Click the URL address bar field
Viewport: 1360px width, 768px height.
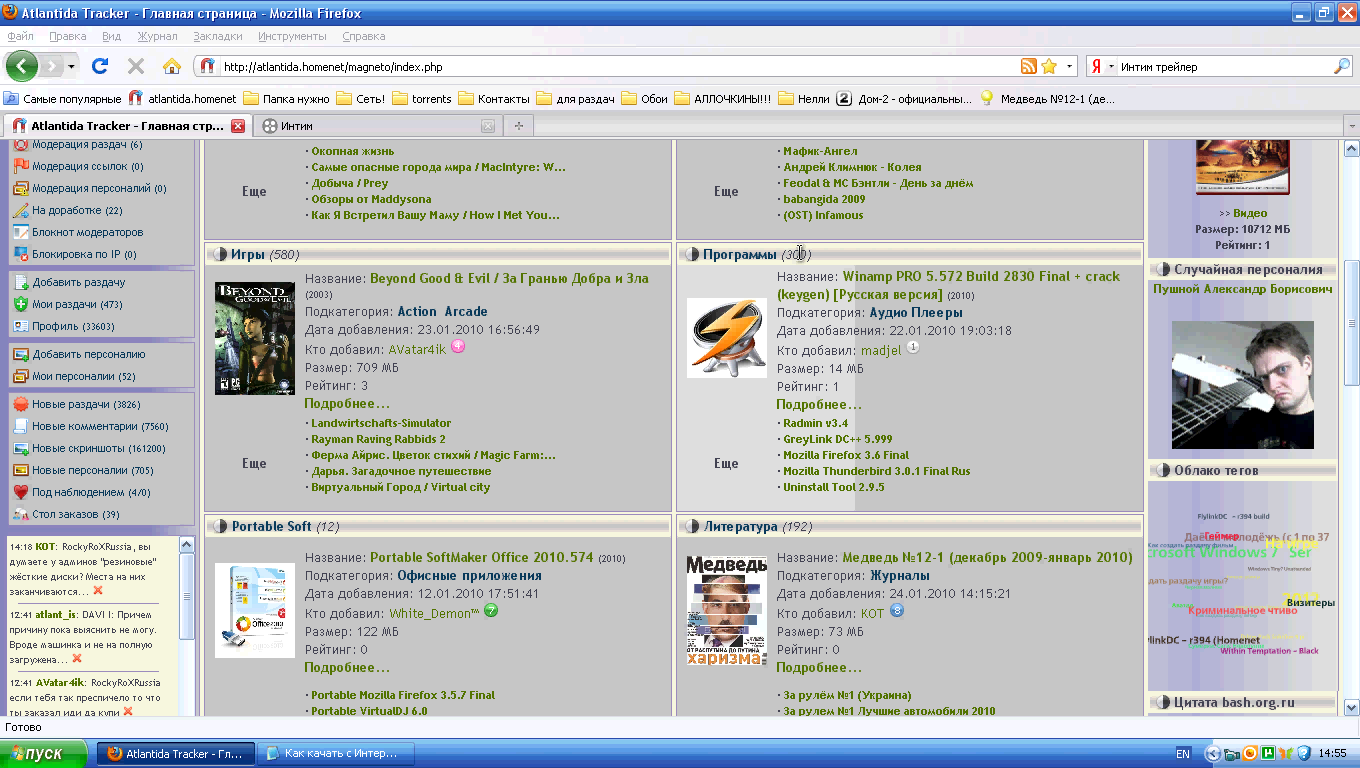click(x=618, y=67)
